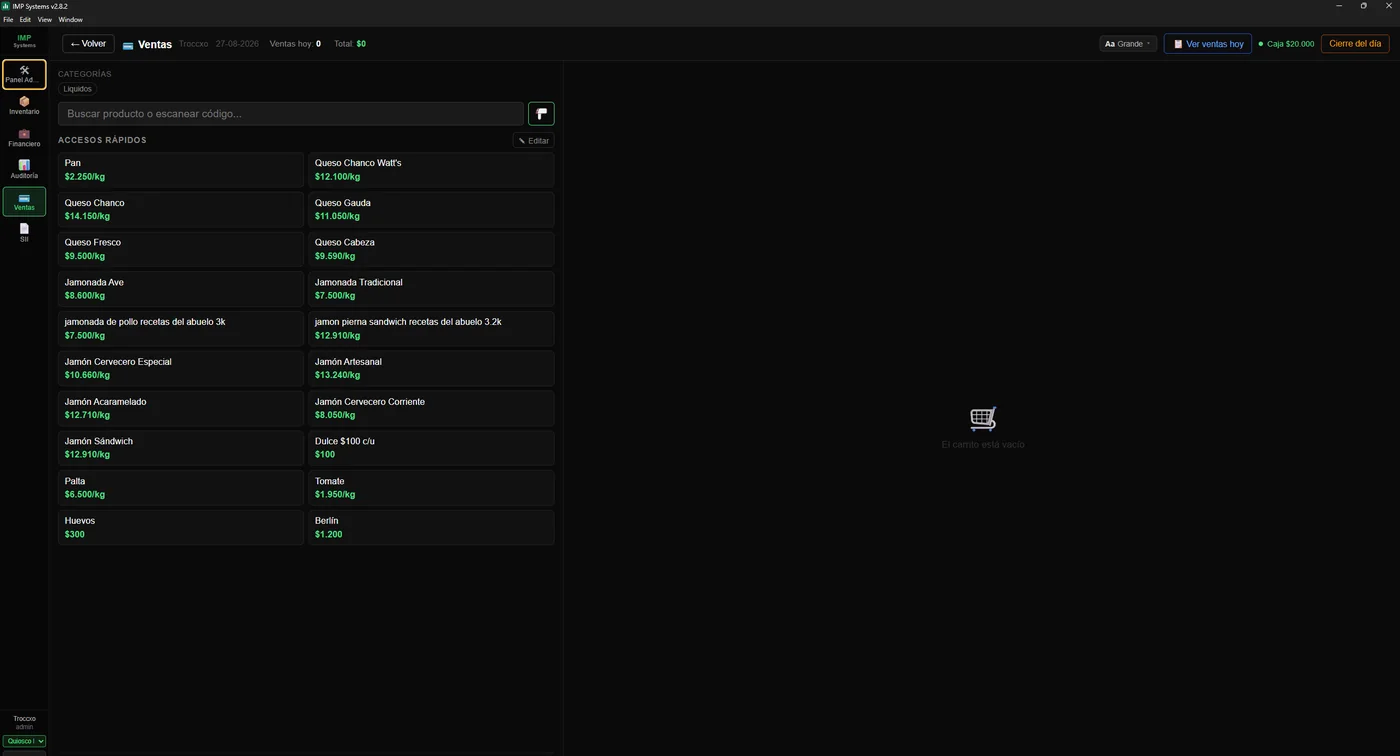Select Jamón Sándwich product
The image size is (1400, 756).
click(180, 448)
